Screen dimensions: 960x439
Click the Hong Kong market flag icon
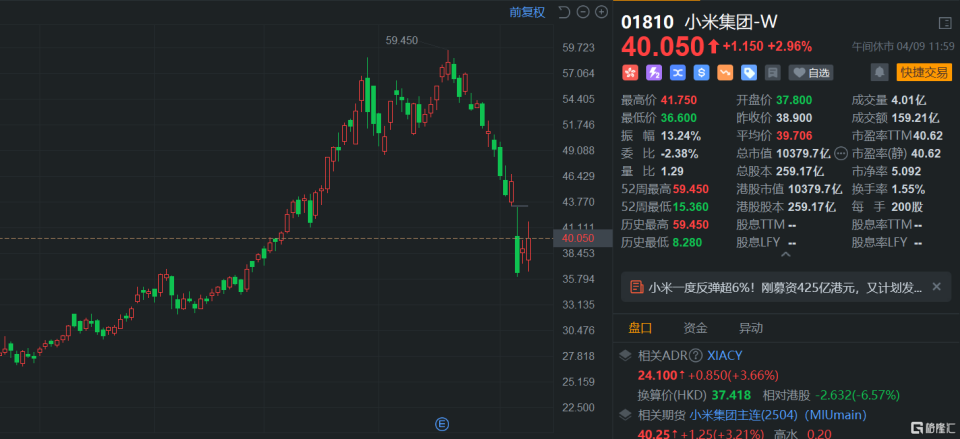click(x=629, y=73)
